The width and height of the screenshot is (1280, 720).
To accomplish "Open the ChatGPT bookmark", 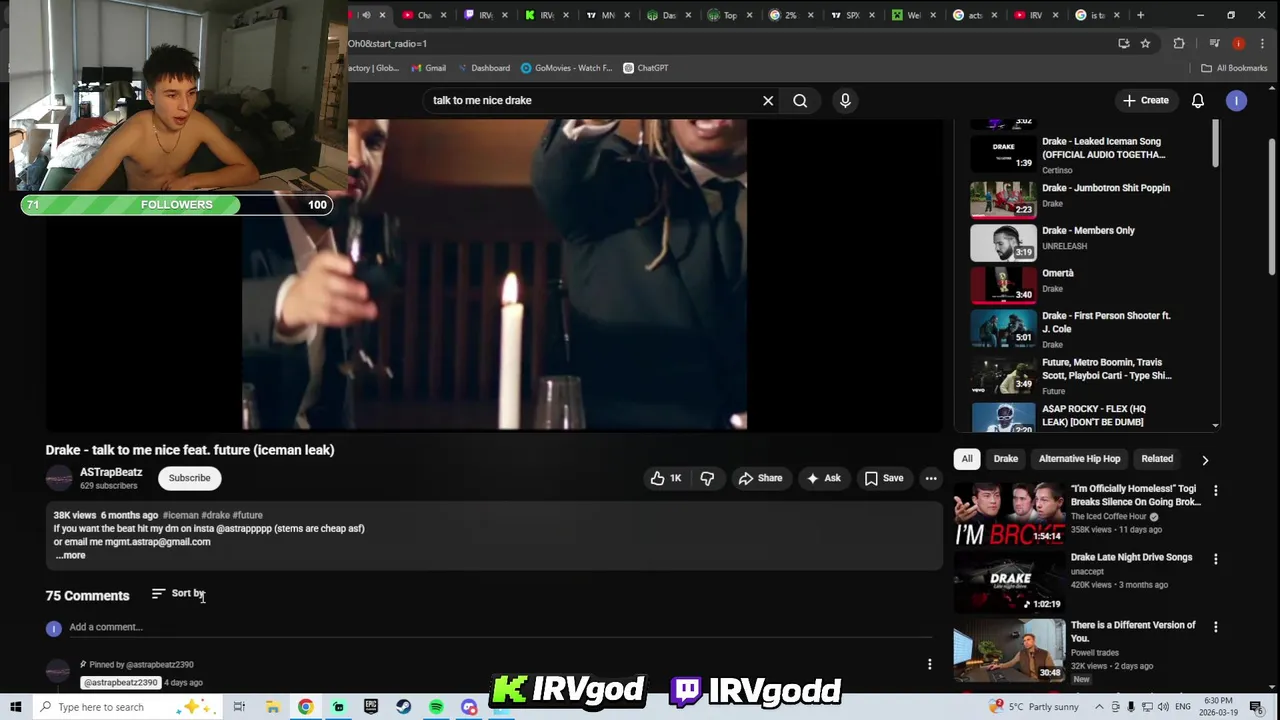I will (x=646, y=68).
